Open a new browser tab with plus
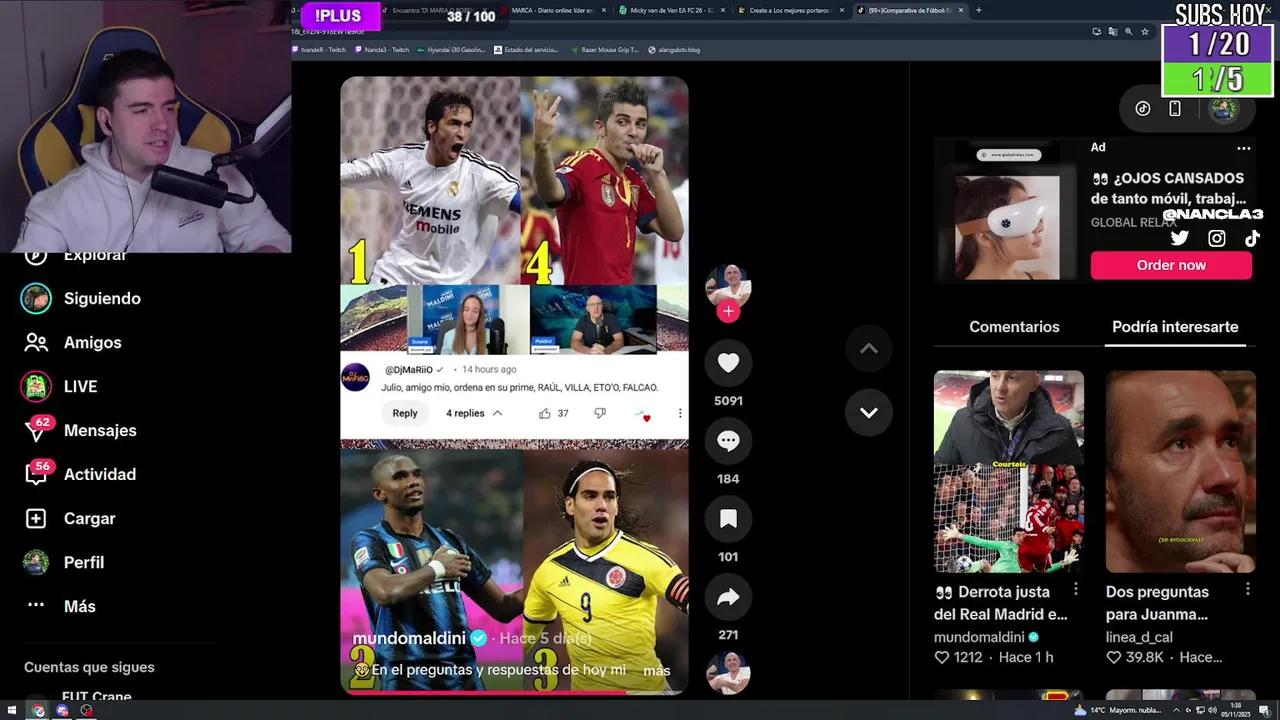The height and width of the screenshot is (720, 1280). click(x=978, y=10)
